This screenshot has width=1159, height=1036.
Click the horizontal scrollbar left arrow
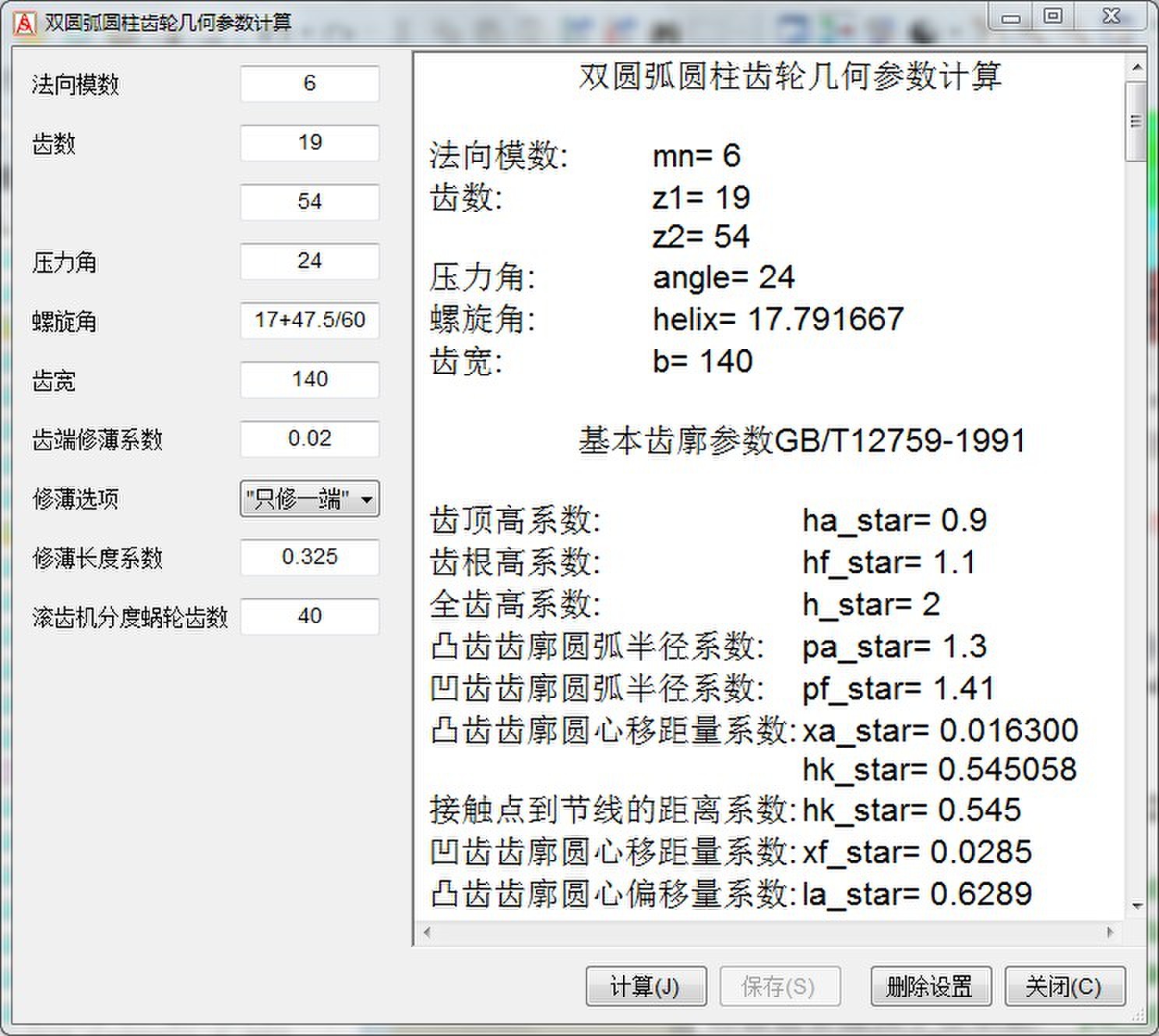[426, 932]
